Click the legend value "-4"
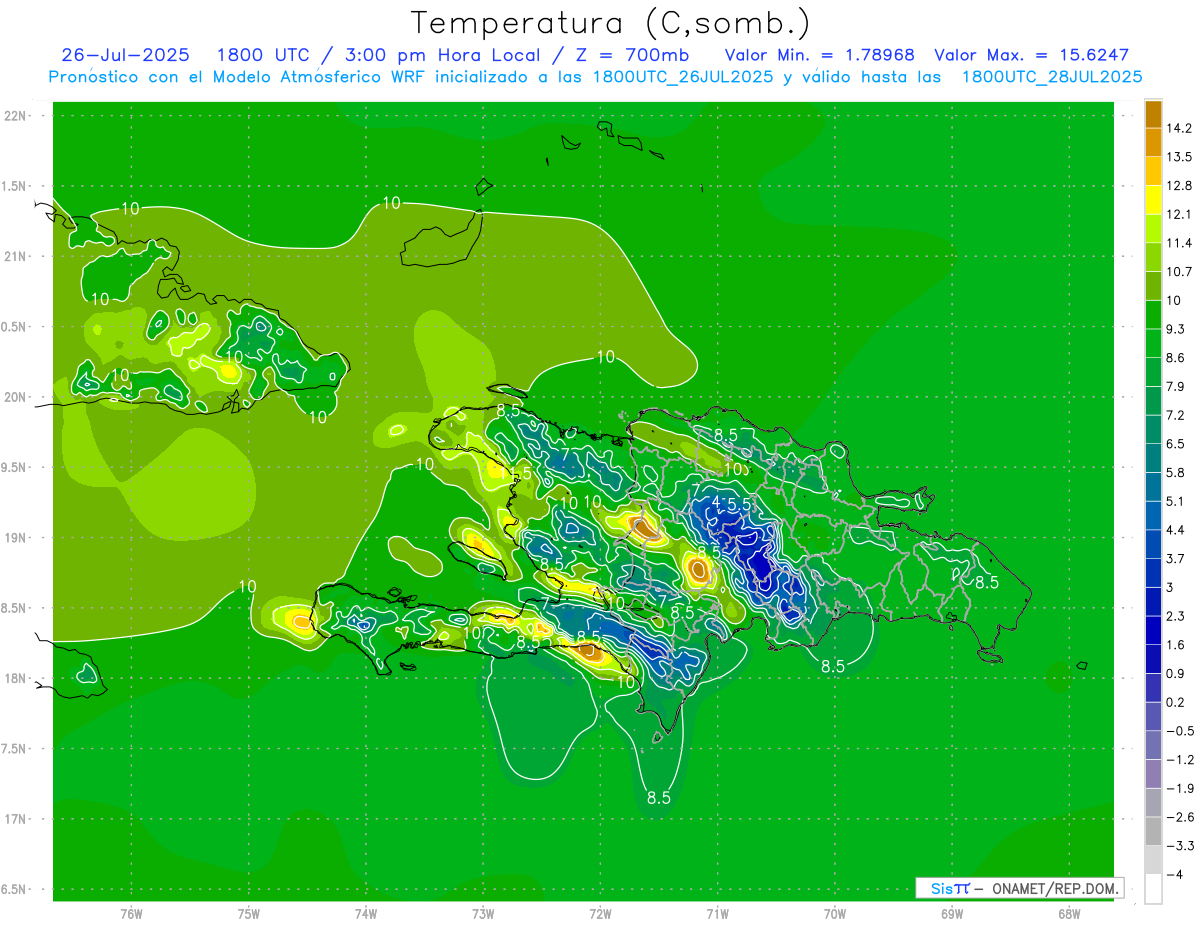The width and height of the screenshot is (1200, 927). (1174, 875)
